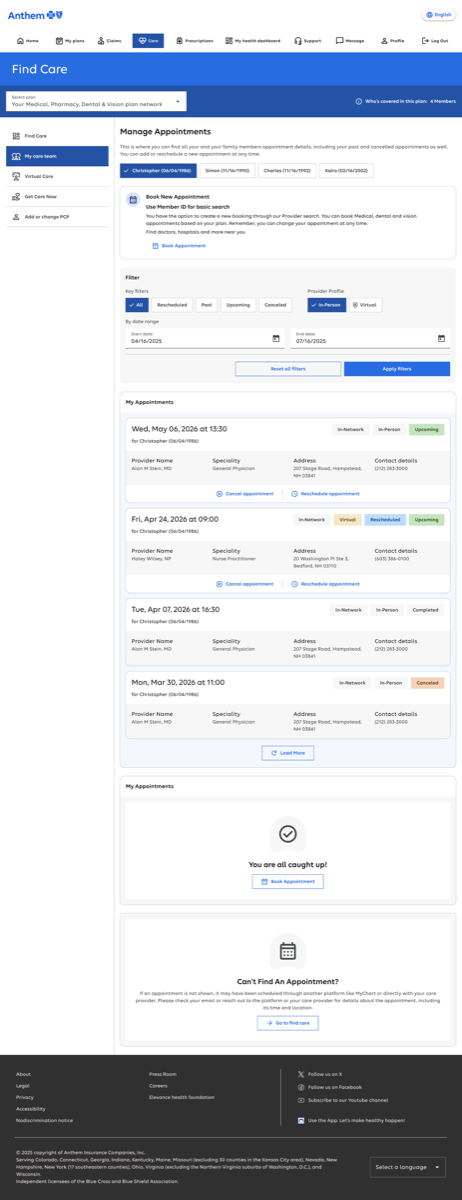The height and width of the screenshot is (1200, 462).
Task: Open the Privacy footer link
Action: 25,1097
